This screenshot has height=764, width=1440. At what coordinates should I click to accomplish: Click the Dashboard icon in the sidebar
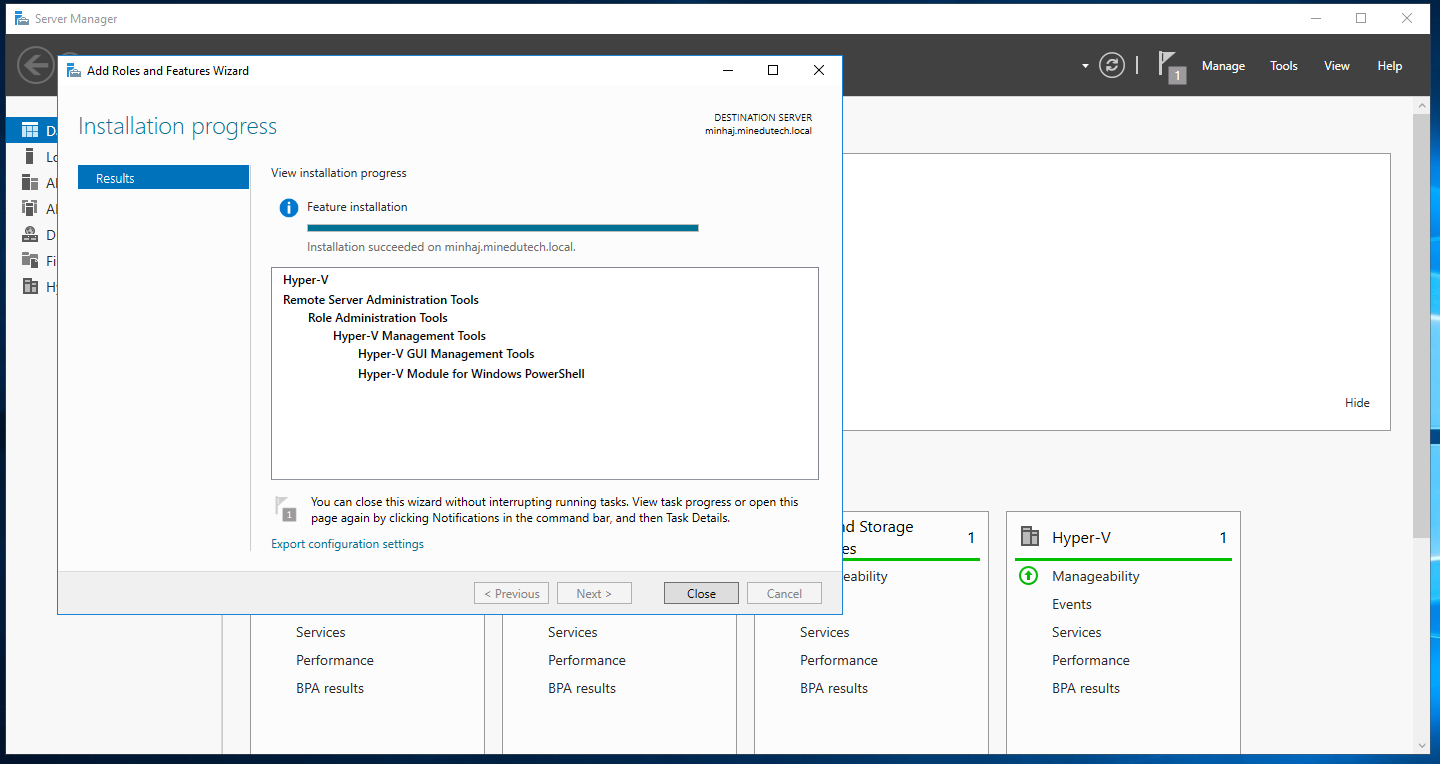click(29, 130)
